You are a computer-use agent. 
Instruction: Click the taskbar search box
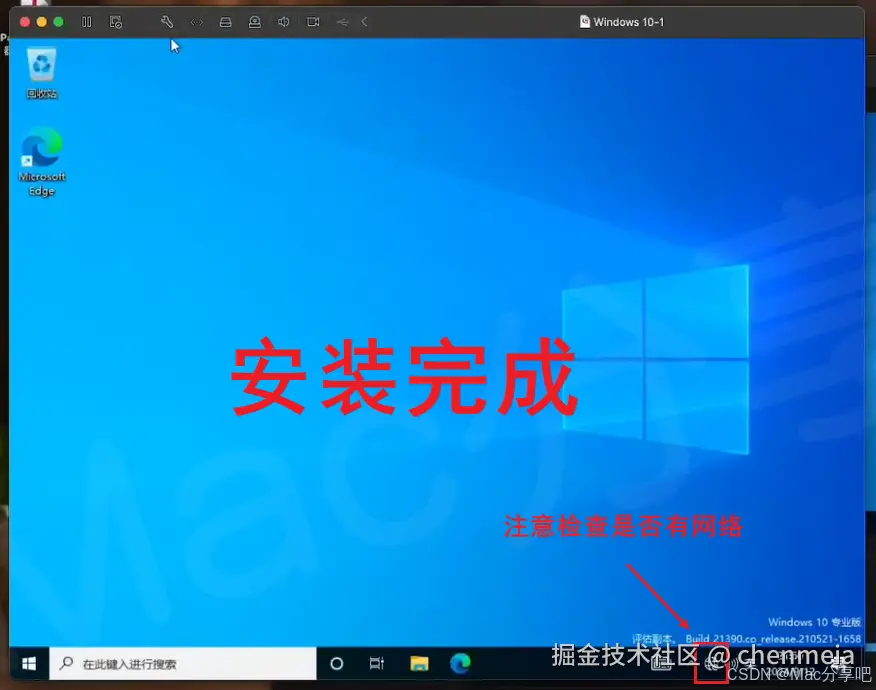click(180, 663)
